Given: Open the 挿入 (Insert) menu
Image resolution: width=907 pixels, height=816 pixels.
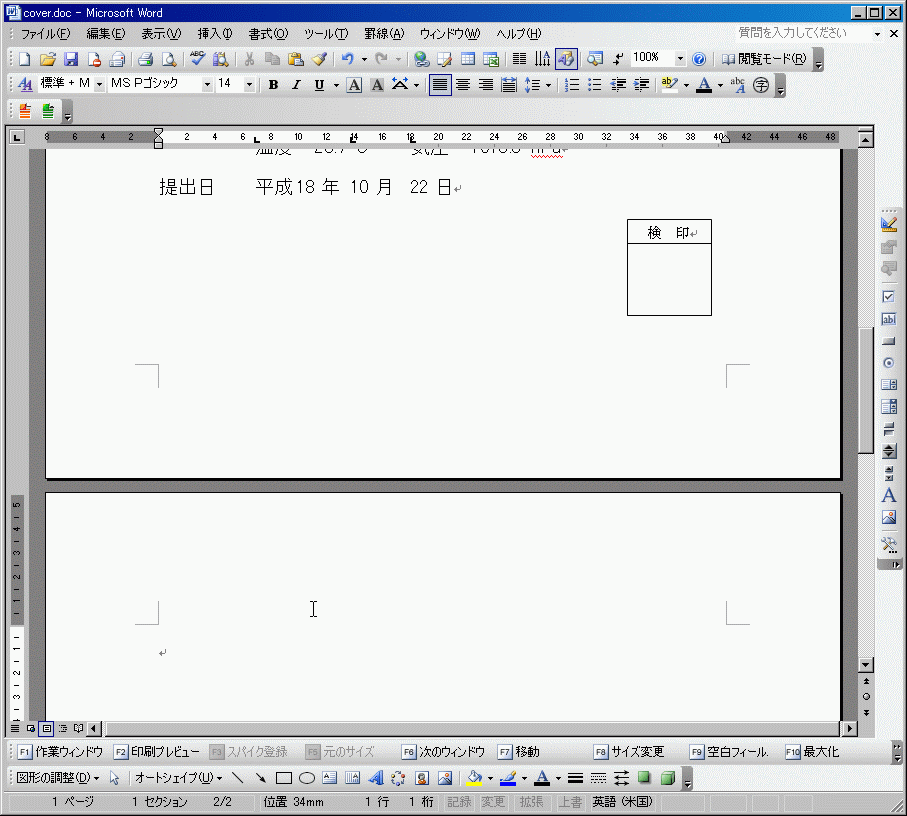Looking at the screenshot, I should tap(214, 34).
